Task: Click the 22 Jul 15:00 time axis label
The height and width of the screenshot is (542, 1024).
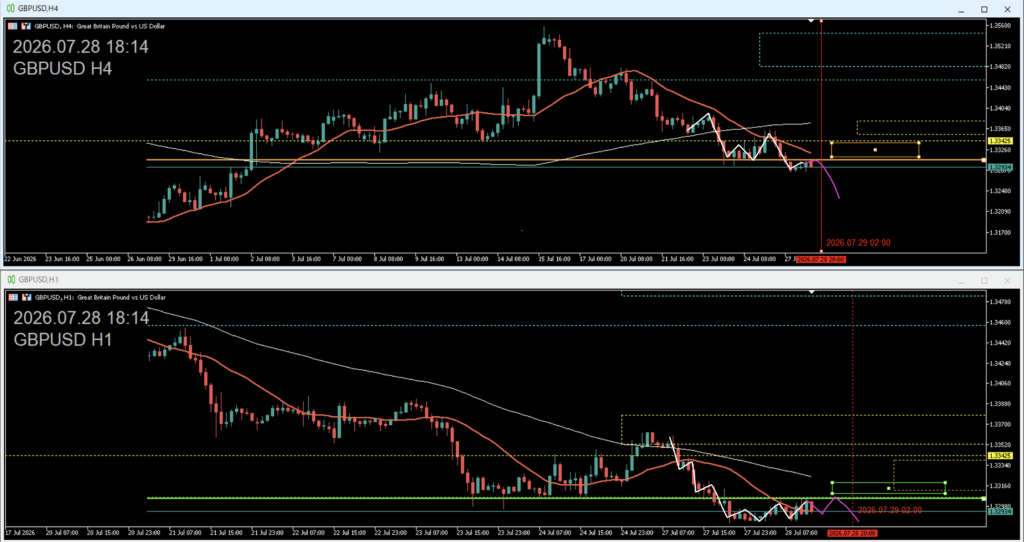Action: [x=347, y=534]
